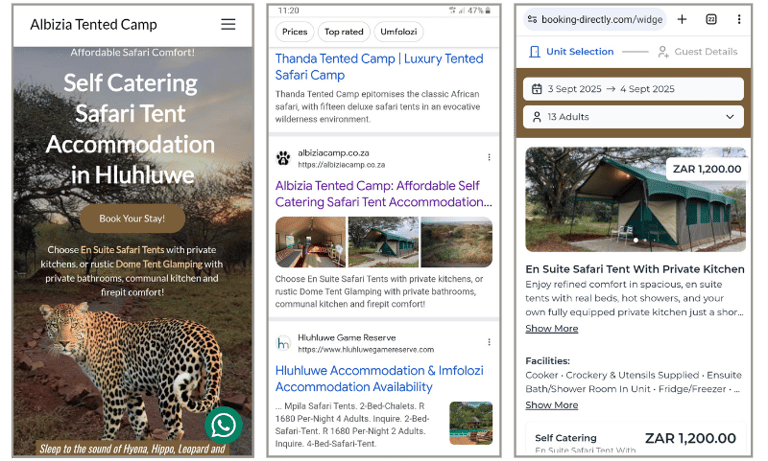The height and width of the screenshot is (461, 768).
Task: Open options menu for Hluhluwe Game Reserve result
Action: click(489, 342)
